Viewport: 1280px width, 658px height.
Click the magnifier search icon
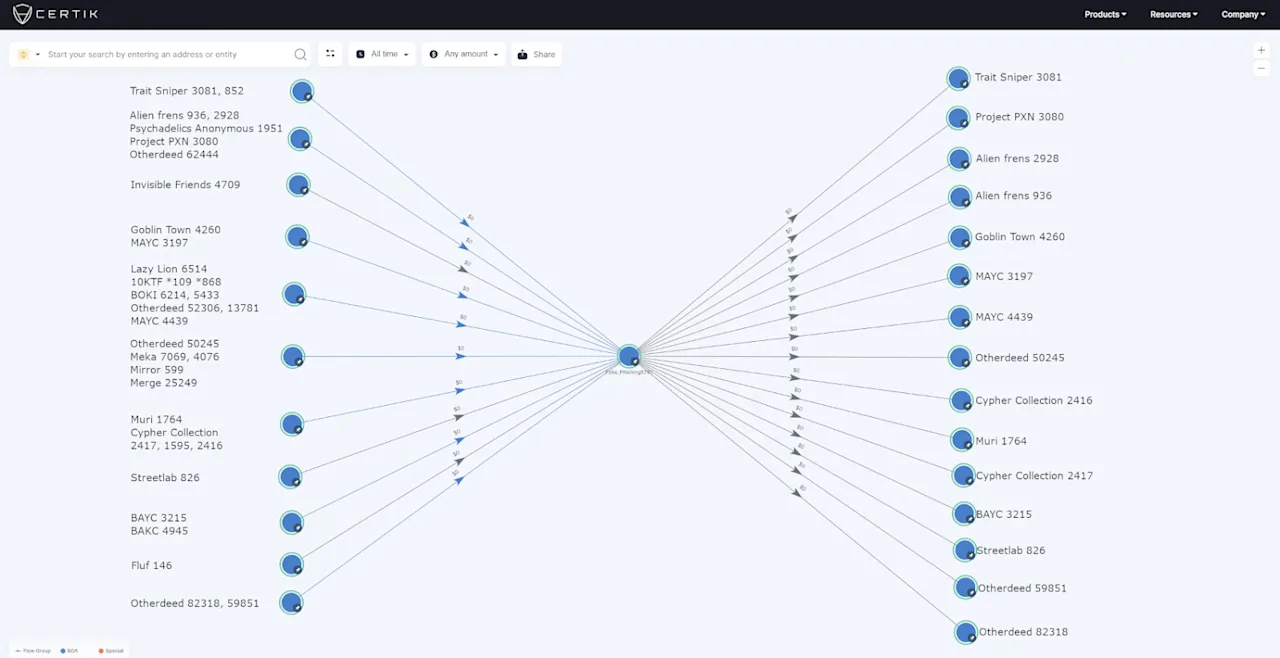[300, 54]
